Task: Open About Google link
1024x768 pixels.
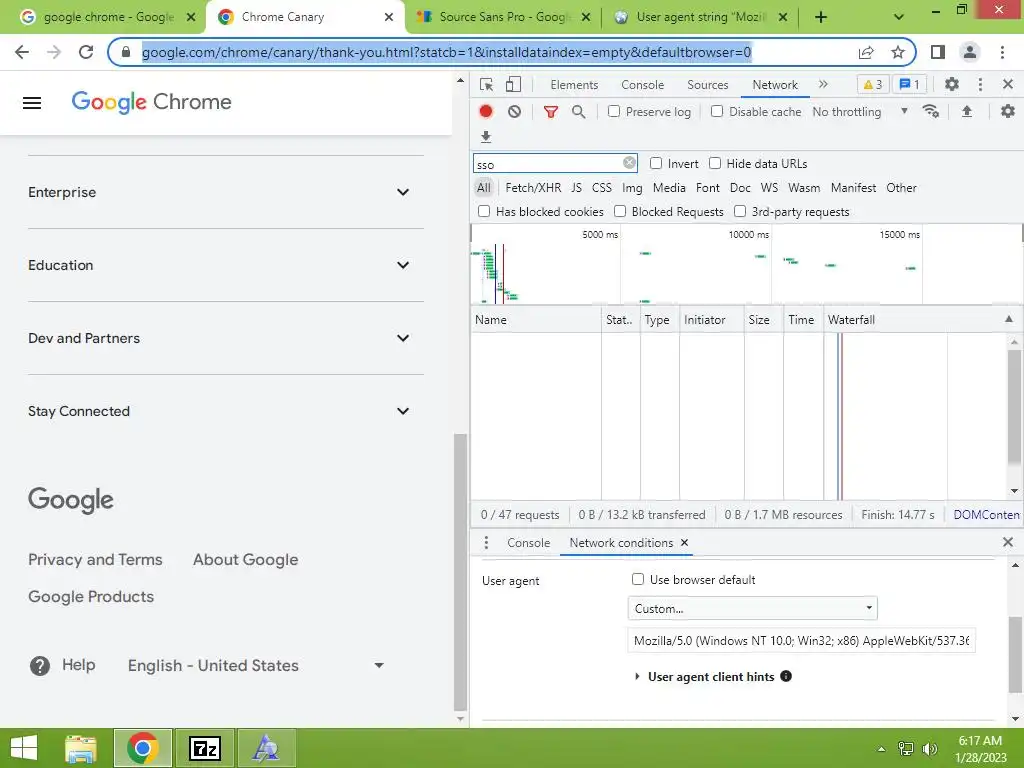Action: click(246, 560)
